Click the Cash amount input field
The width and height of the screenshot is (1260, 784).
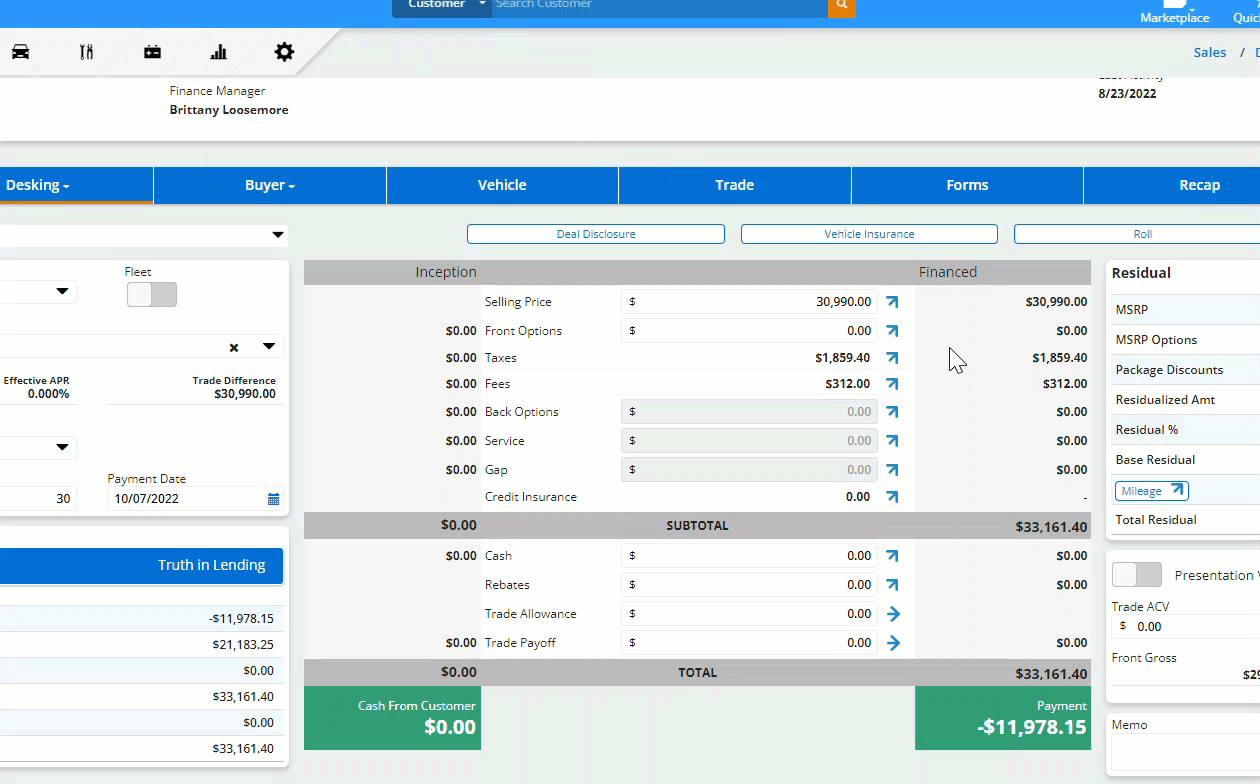749,556
